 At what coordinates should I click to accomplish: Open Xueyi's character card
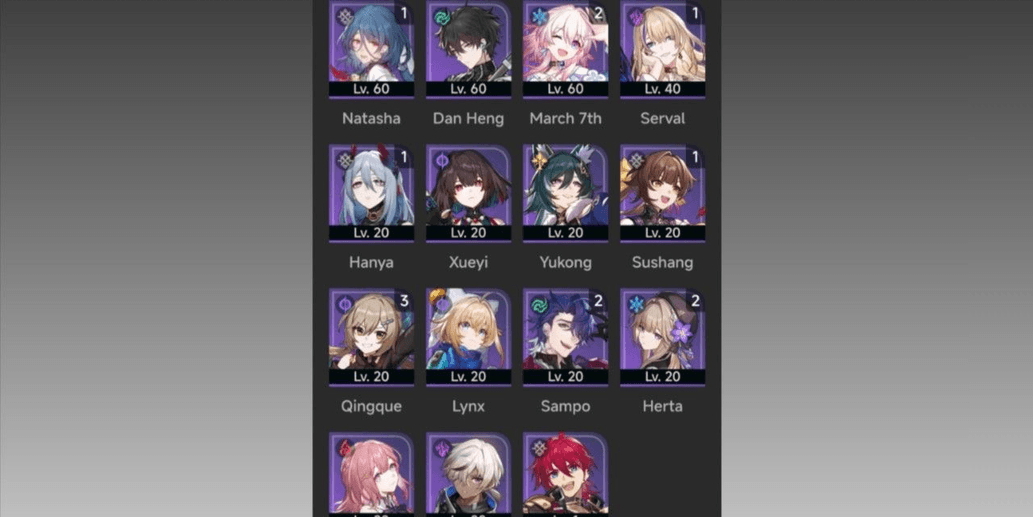468,194
